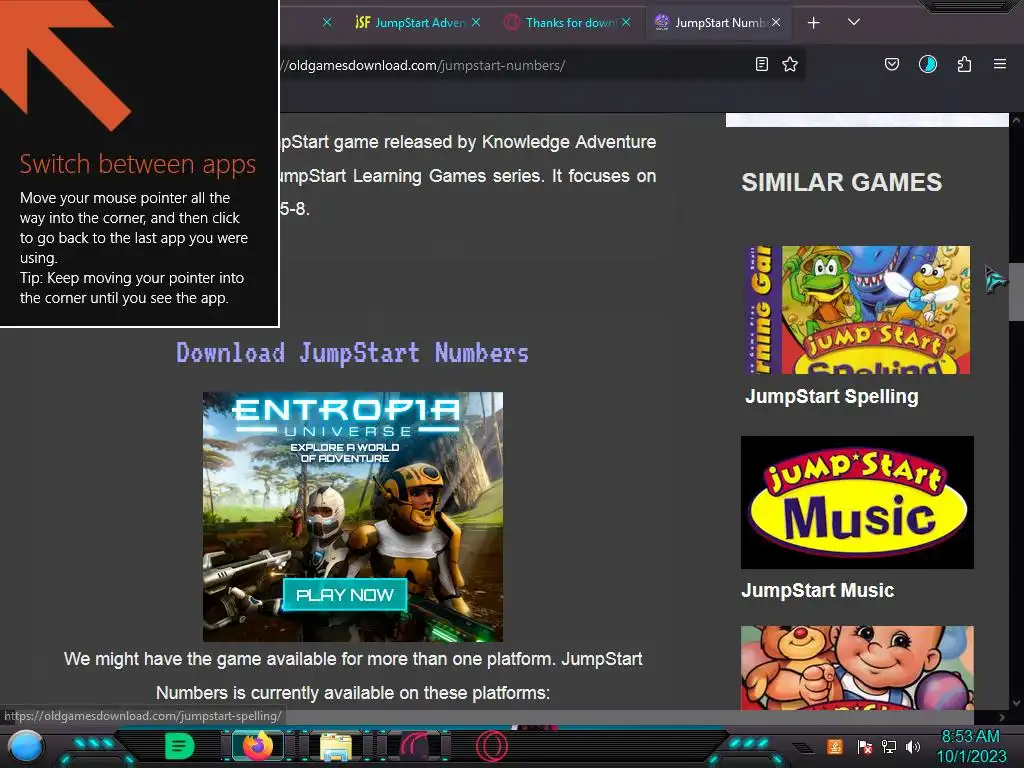Click horizontal scrollbar right arrow
Image resolution: width=1024 pixels, height=768 pixels.
tap(1002, 717)
